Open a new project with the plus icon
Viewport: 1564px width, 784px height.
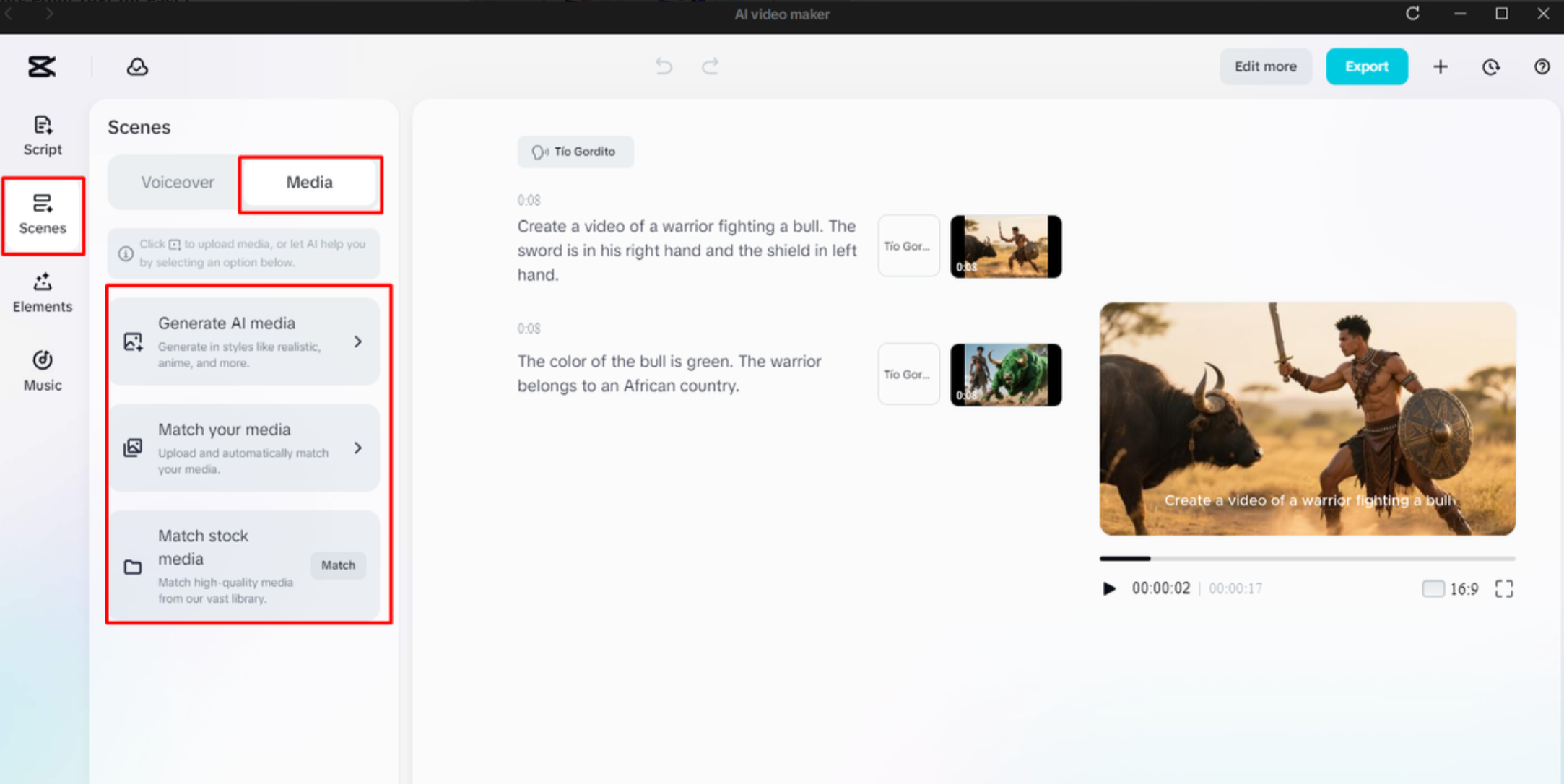point(1440,66)
